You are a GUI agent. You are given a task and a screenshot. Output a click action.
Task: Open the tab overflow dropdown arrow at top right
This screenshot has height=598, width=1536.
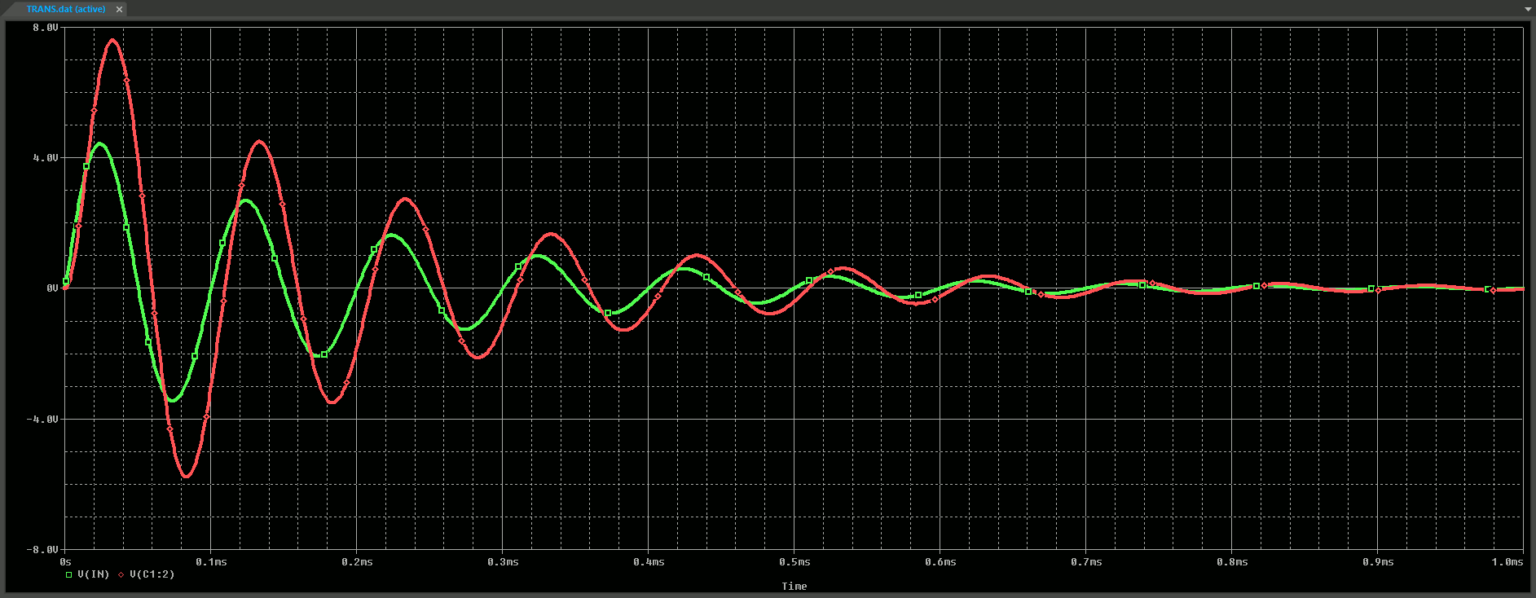point(1528,9)
